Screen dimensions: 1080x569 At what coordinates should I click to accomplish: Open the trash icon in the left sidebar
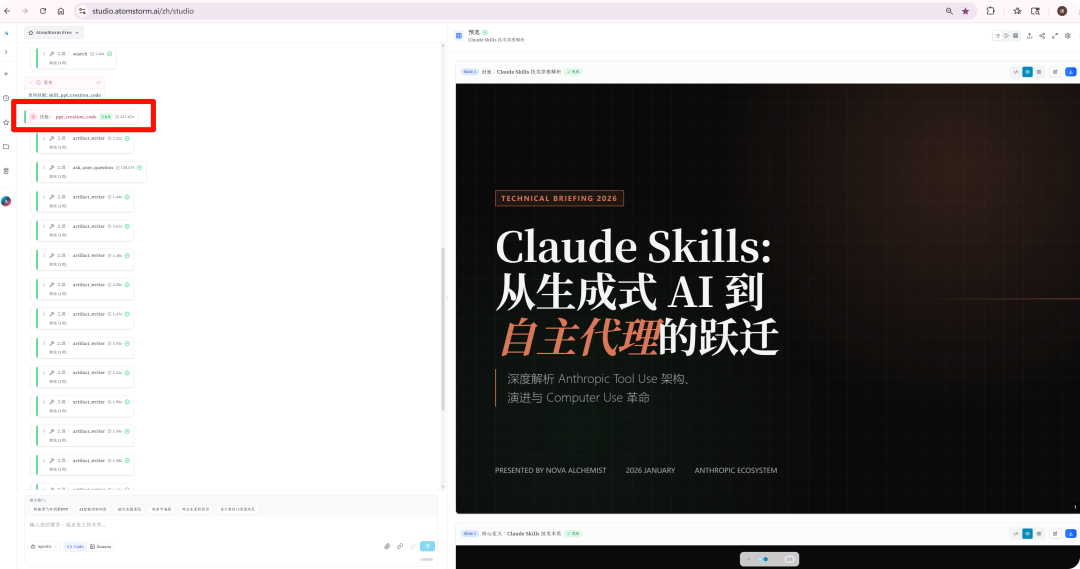click(6, 171)
